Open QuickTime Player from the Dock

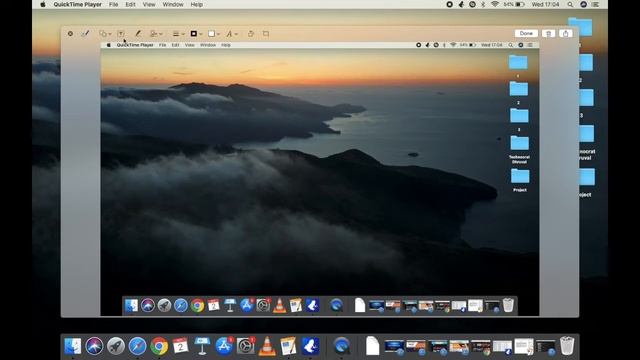point(342,346)
